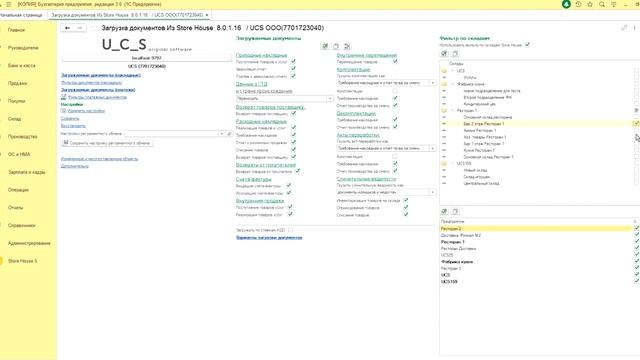Toggle Возврат товаров от покупателя checkbox

(x=297, y=171)
